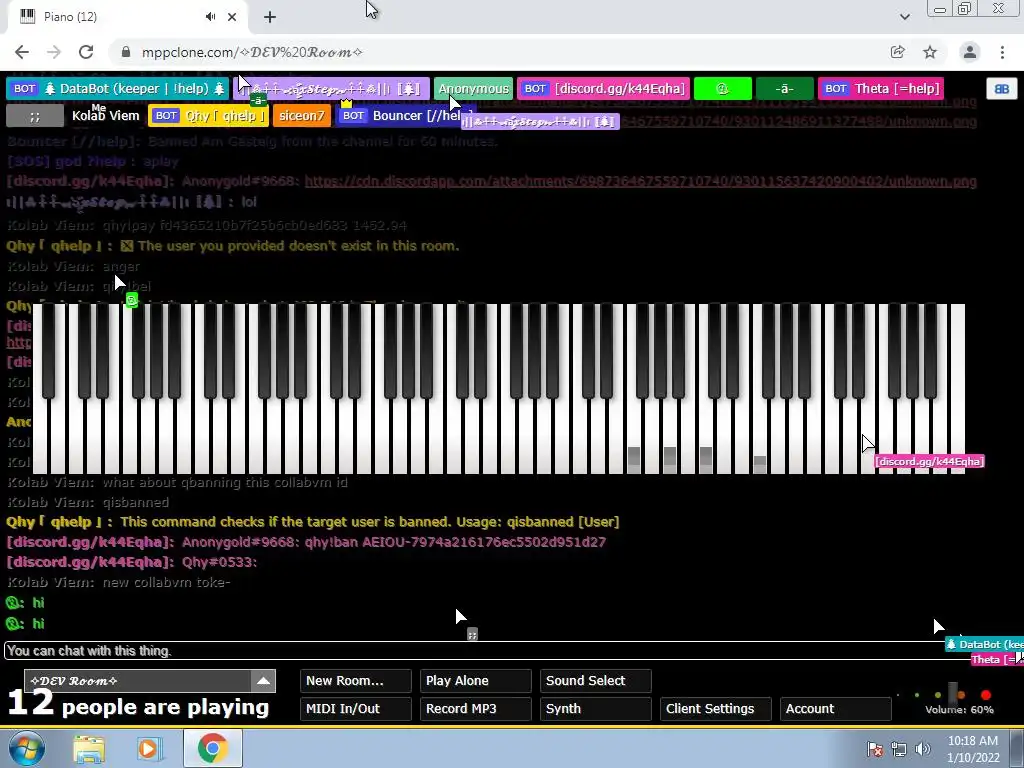Open the tab search chevron
The height and width of the screenshot is (768, 1024).
904,17
